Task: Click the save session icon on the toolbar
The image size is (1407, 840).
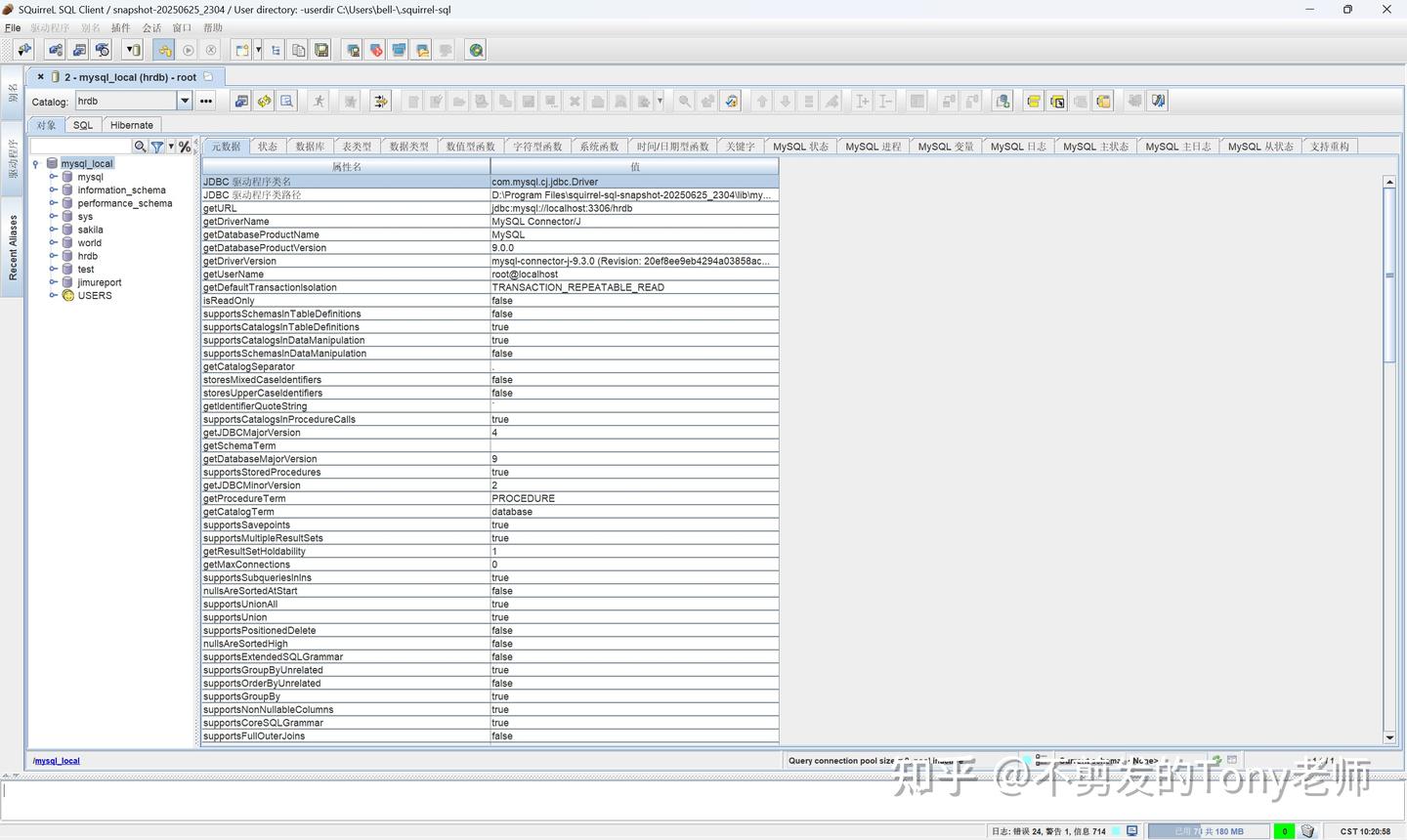Action: [x=322, y=49]
